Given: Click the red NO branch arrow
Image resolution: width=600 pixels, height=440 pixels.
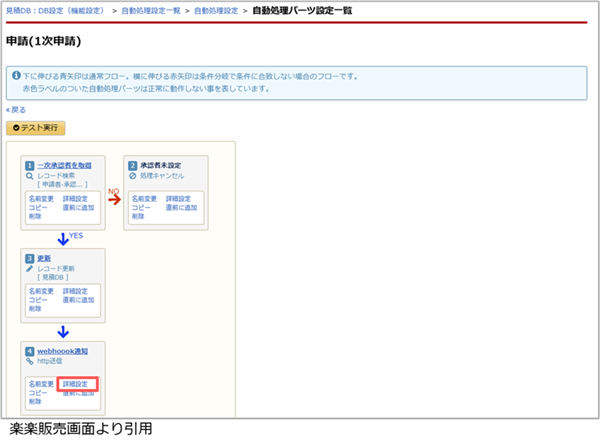Looking at the screenshot, I should click(113, 197).
